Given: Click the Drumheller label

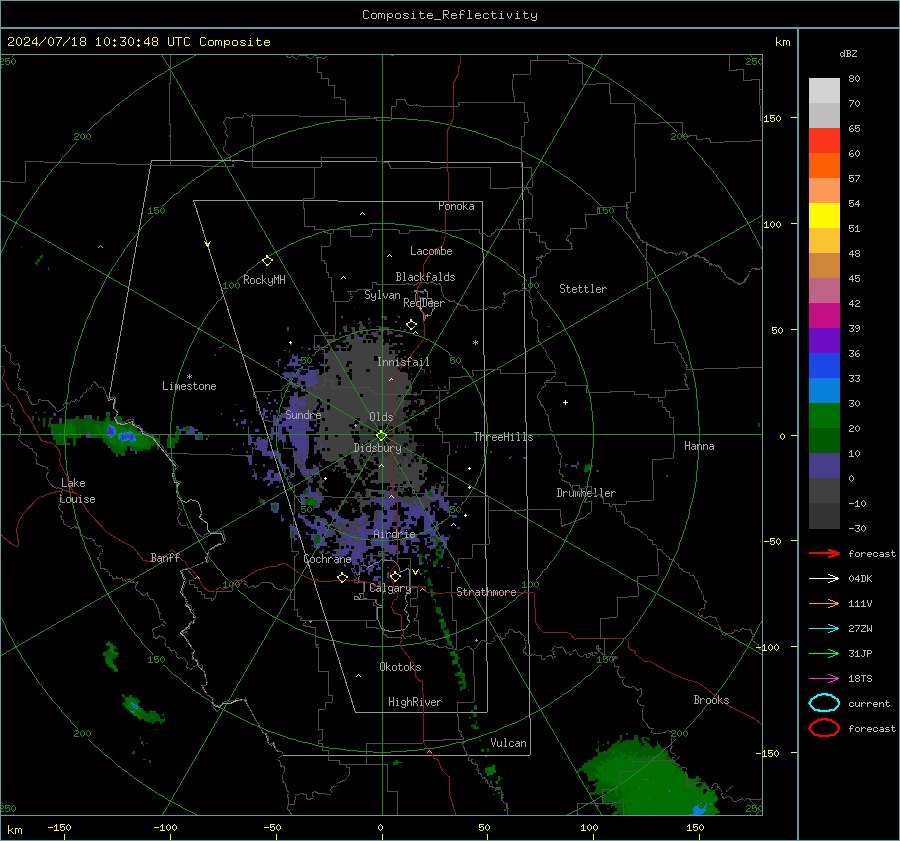Looking at the screenshot, I should tap(586, 493).
